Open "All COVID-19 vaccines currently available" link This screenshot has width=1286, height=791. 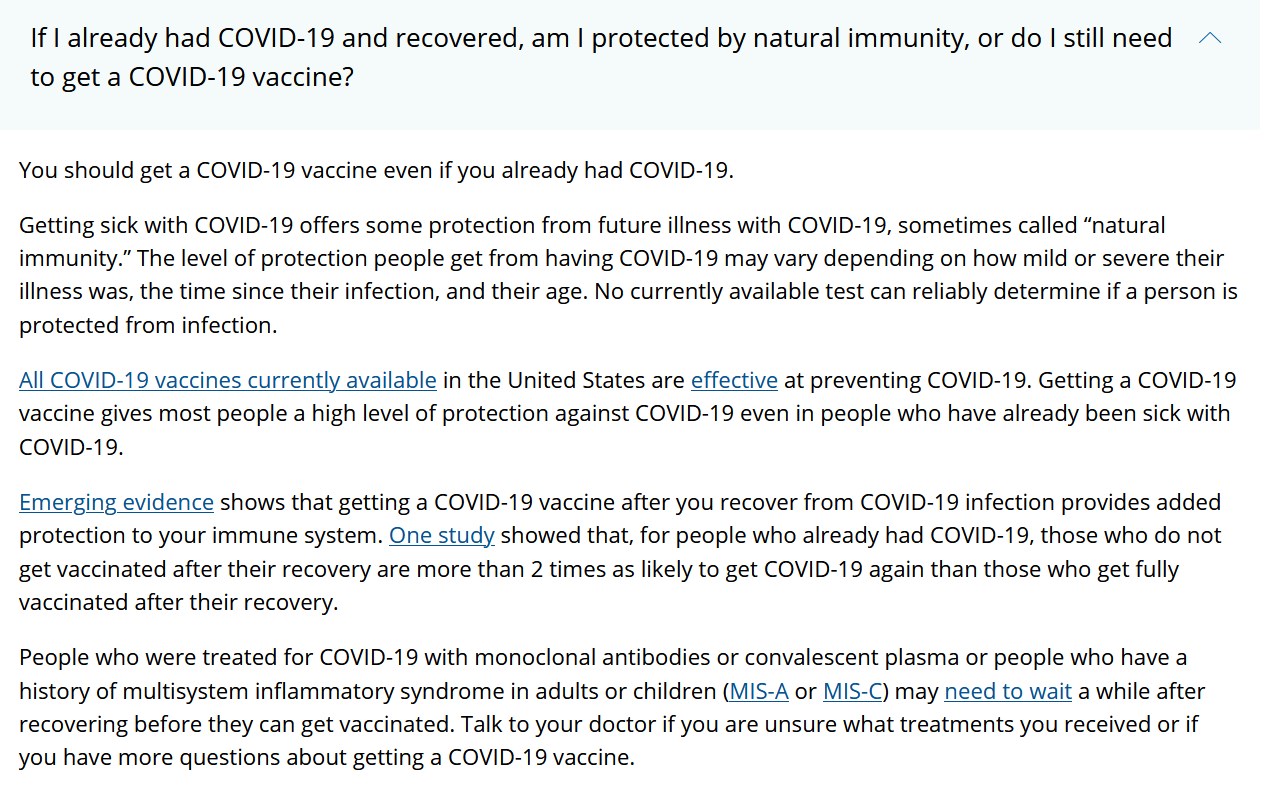tap(228, 381)
